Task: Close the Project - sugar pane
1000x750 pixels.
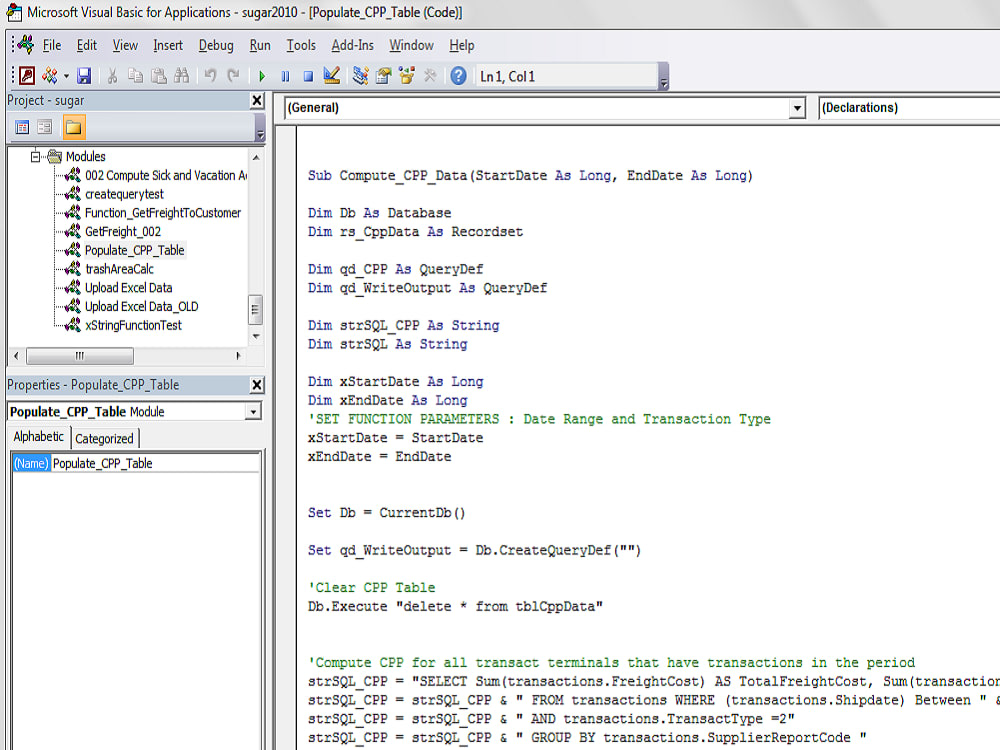Action: point(256,100)
